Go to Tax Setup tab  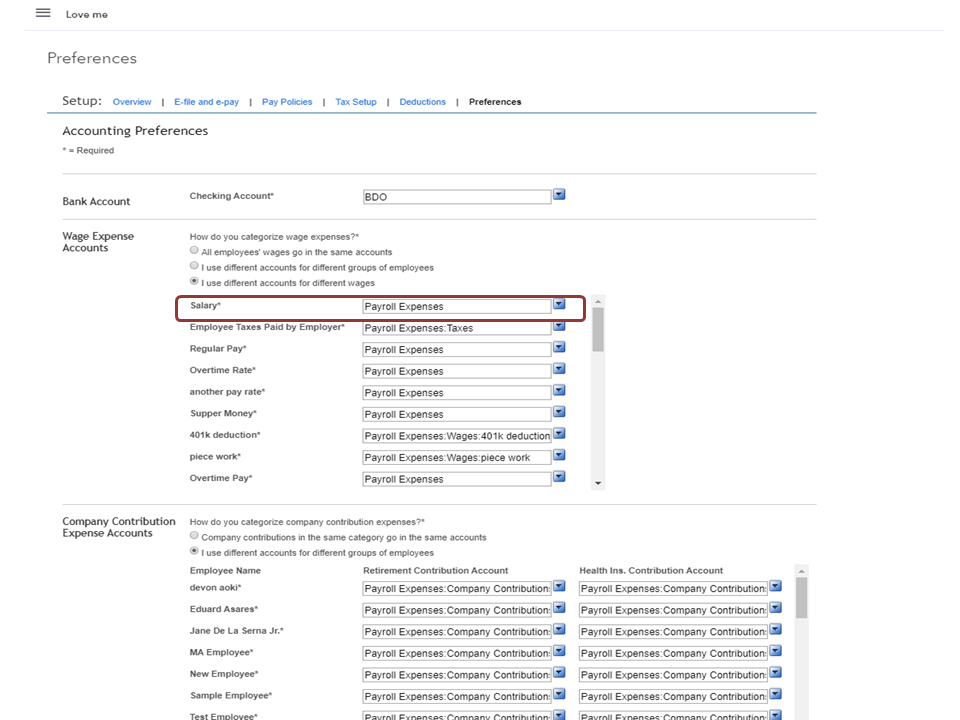tap(355, 102)
